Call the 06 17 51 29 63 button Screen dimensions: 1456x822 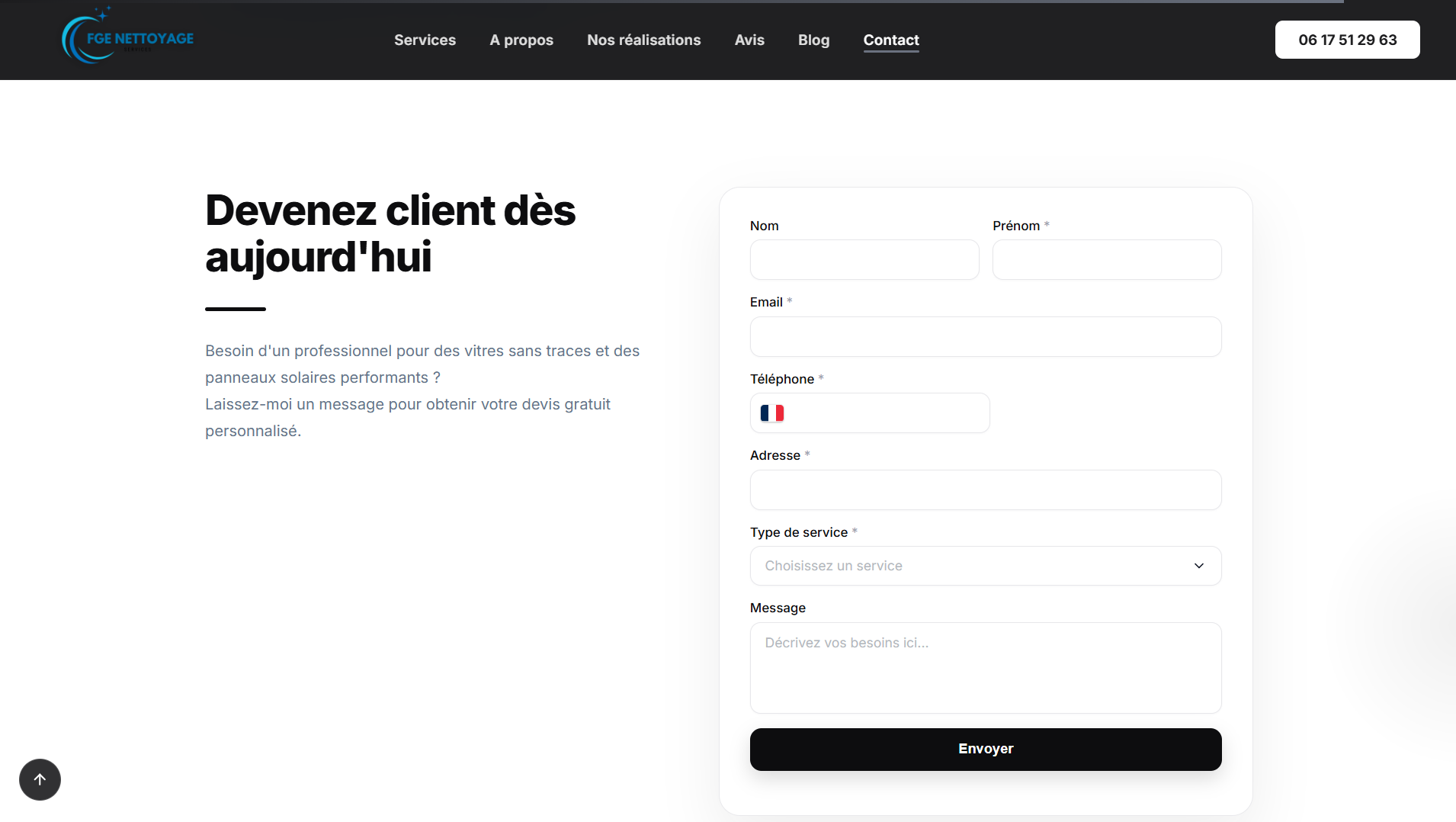click(1347, 40)
